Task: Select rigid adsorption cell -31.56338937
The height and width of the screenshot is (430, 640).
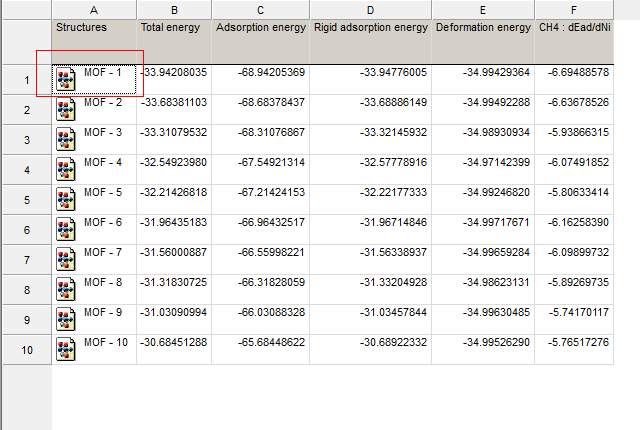Action: (x=371, y=260)
